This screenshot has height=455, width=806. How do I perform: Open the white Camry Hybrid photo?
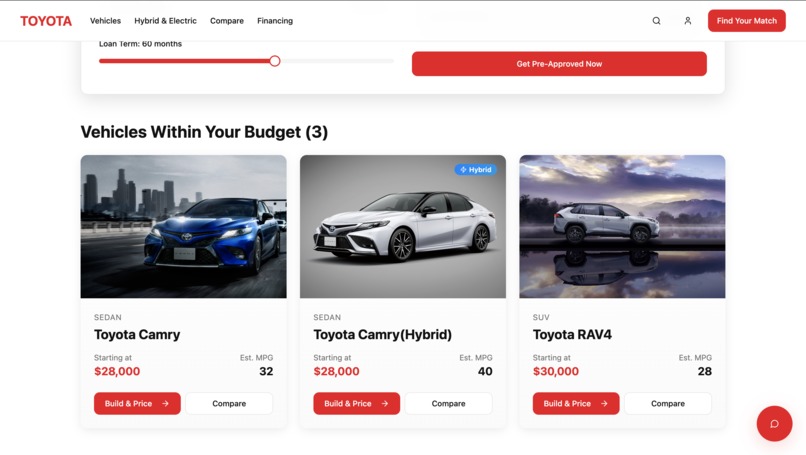click(403, 227)
